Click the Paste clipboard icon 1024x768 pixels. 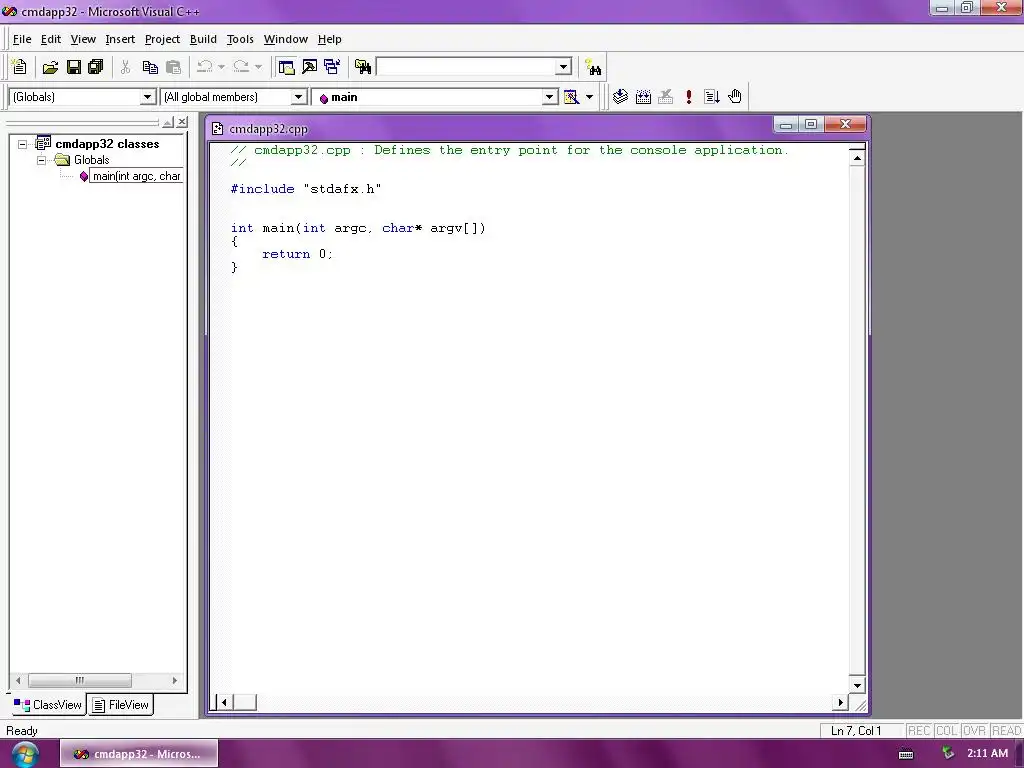coord(173,67)
